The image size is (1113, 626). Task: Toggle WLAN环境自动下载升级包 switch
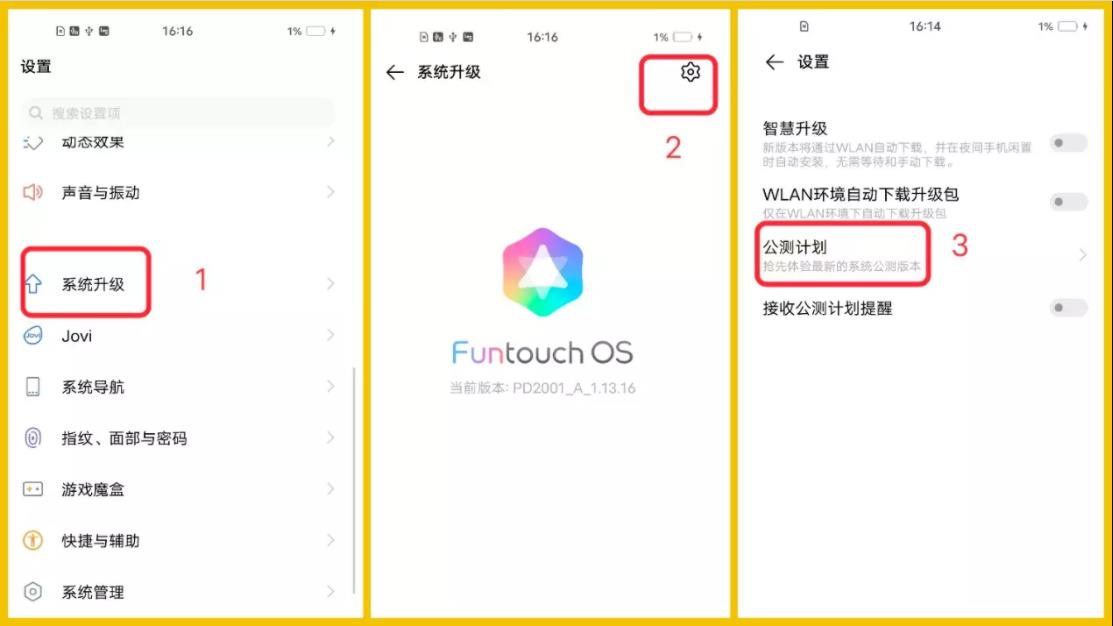point(1068,202)
